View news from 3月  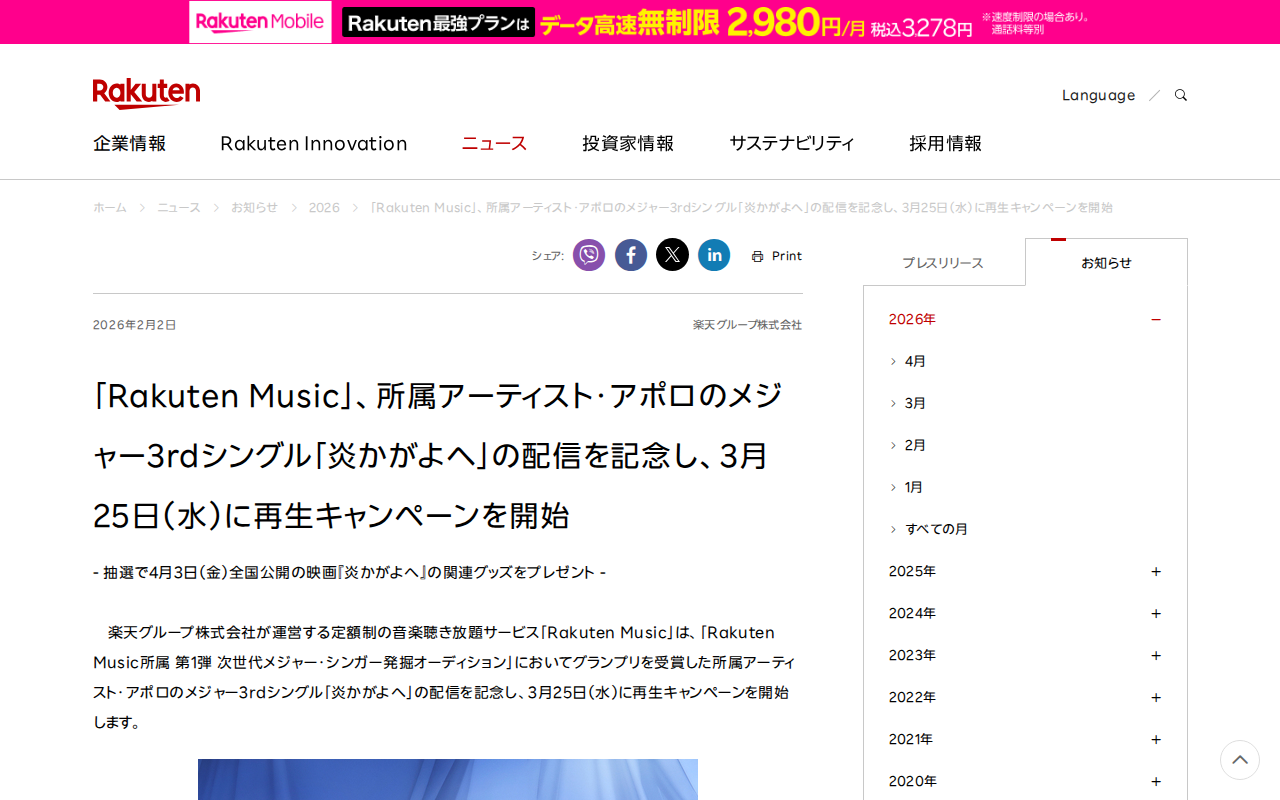[x=913, y=403]
